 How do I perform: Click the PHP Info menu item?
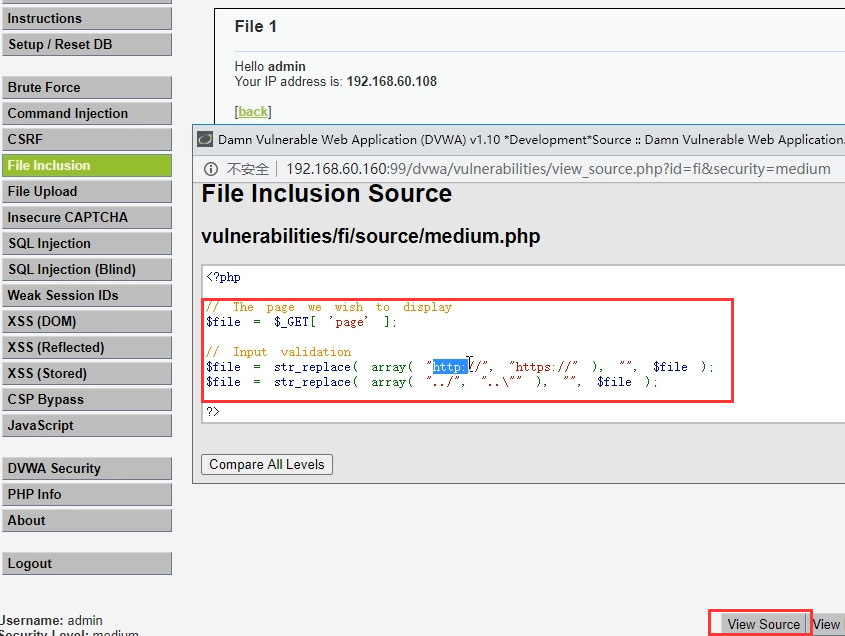tap(86, 495)
